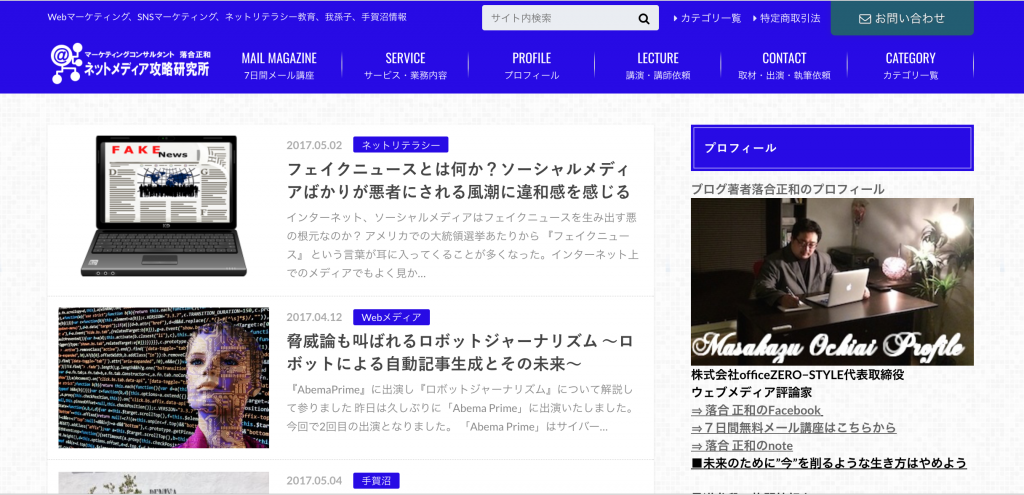Image resolution: width=1024 pixels, height=495 pixels.
Task: Click the envelope icon in お問い合わせ
Action: coord(865,18)
